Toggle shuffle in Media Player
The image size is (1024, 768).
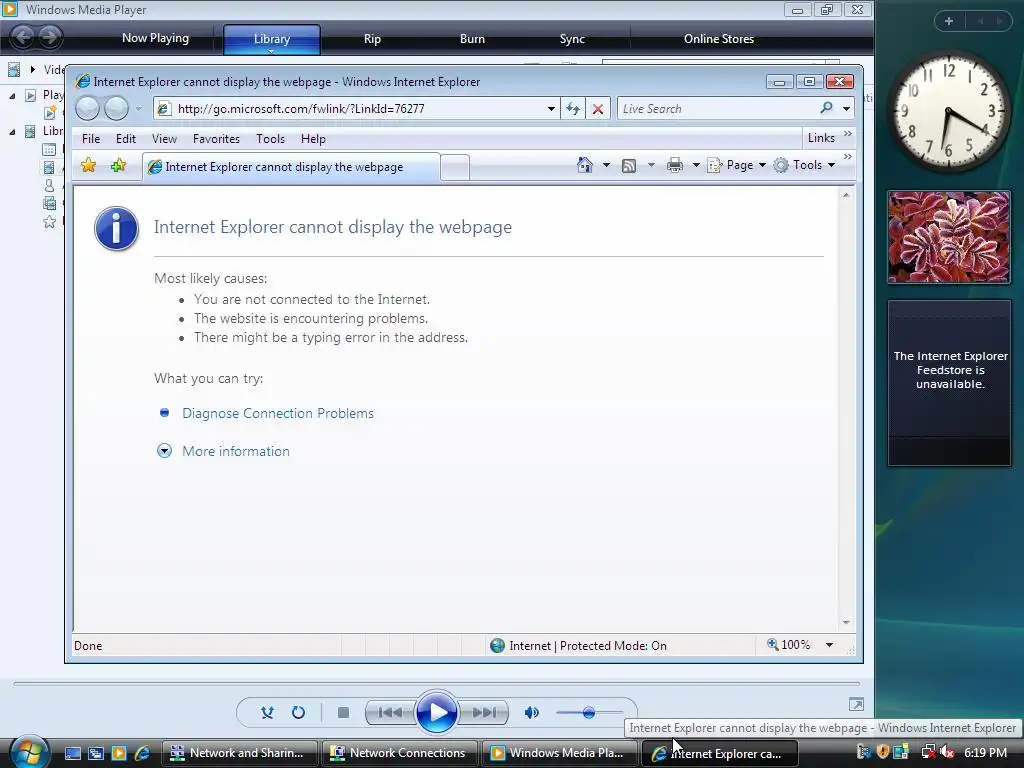coord(267,712)
